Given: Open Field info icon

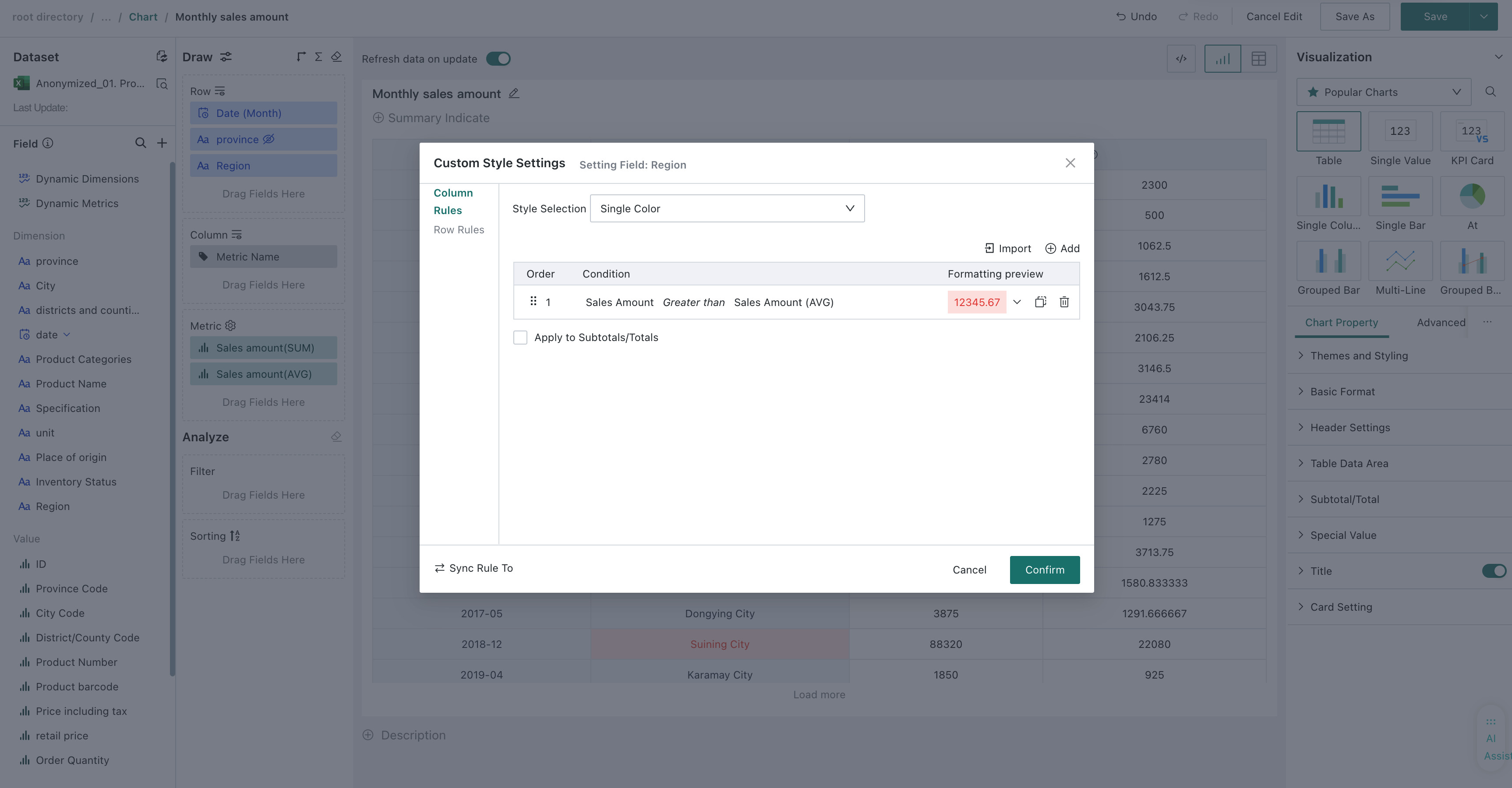Looking at the screenshot, I should (48, 143).
